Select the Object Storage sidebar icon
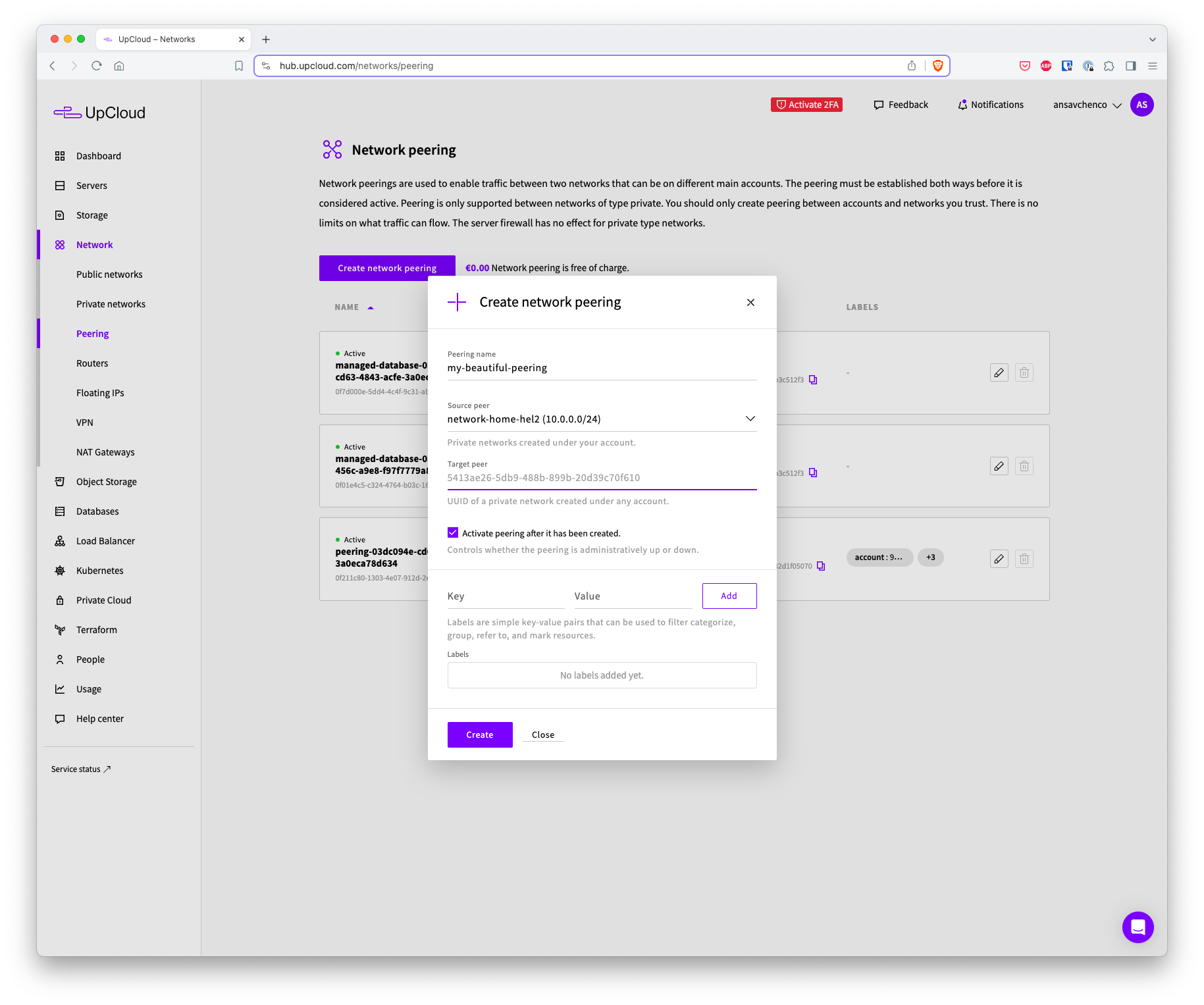 coord(60,481)
